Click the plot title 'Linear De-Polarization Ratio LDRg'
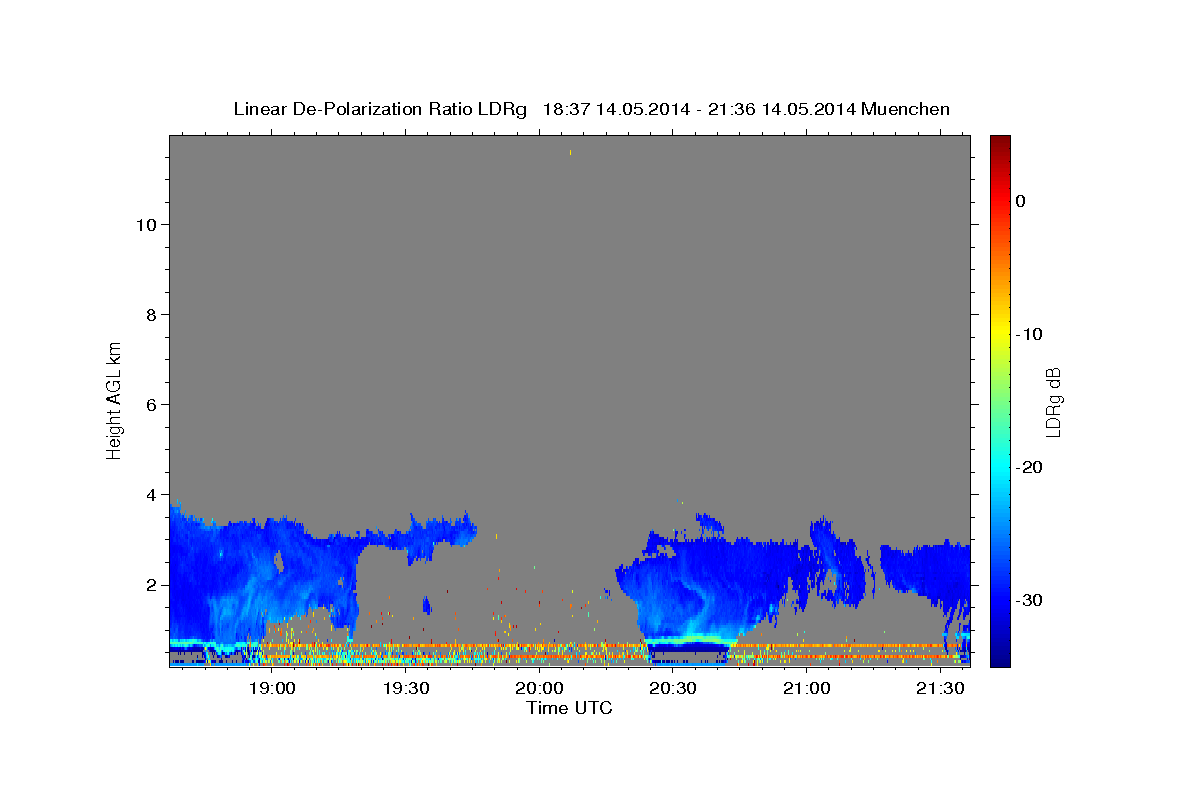 (x=380, y=109)
